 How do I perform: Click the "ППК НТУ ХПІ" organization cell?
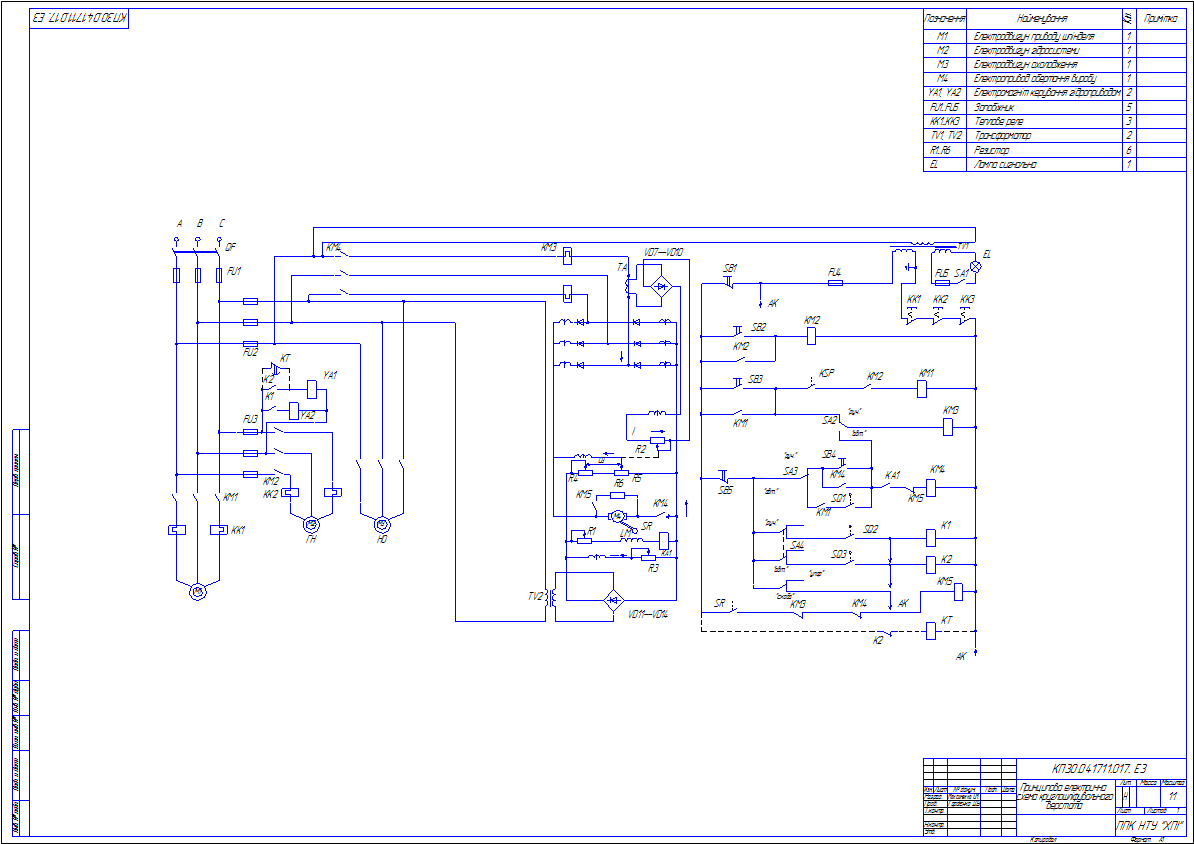[x=1150, y=825]
